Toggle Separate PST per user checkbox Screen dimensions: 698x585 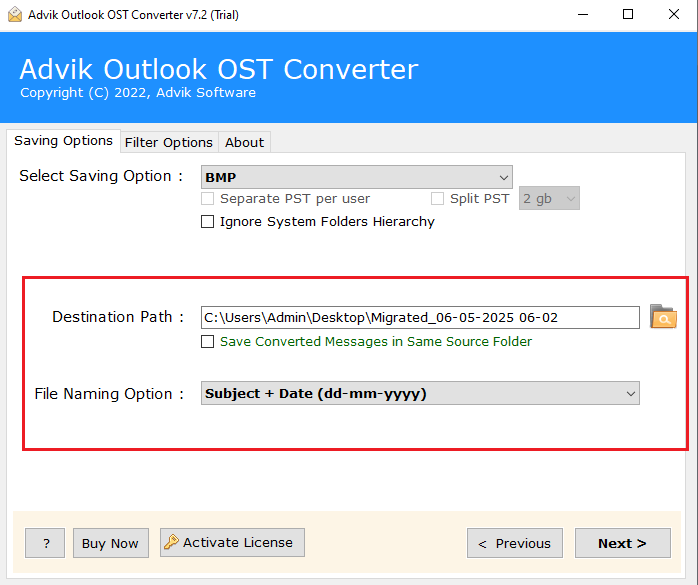coord(207,198)
